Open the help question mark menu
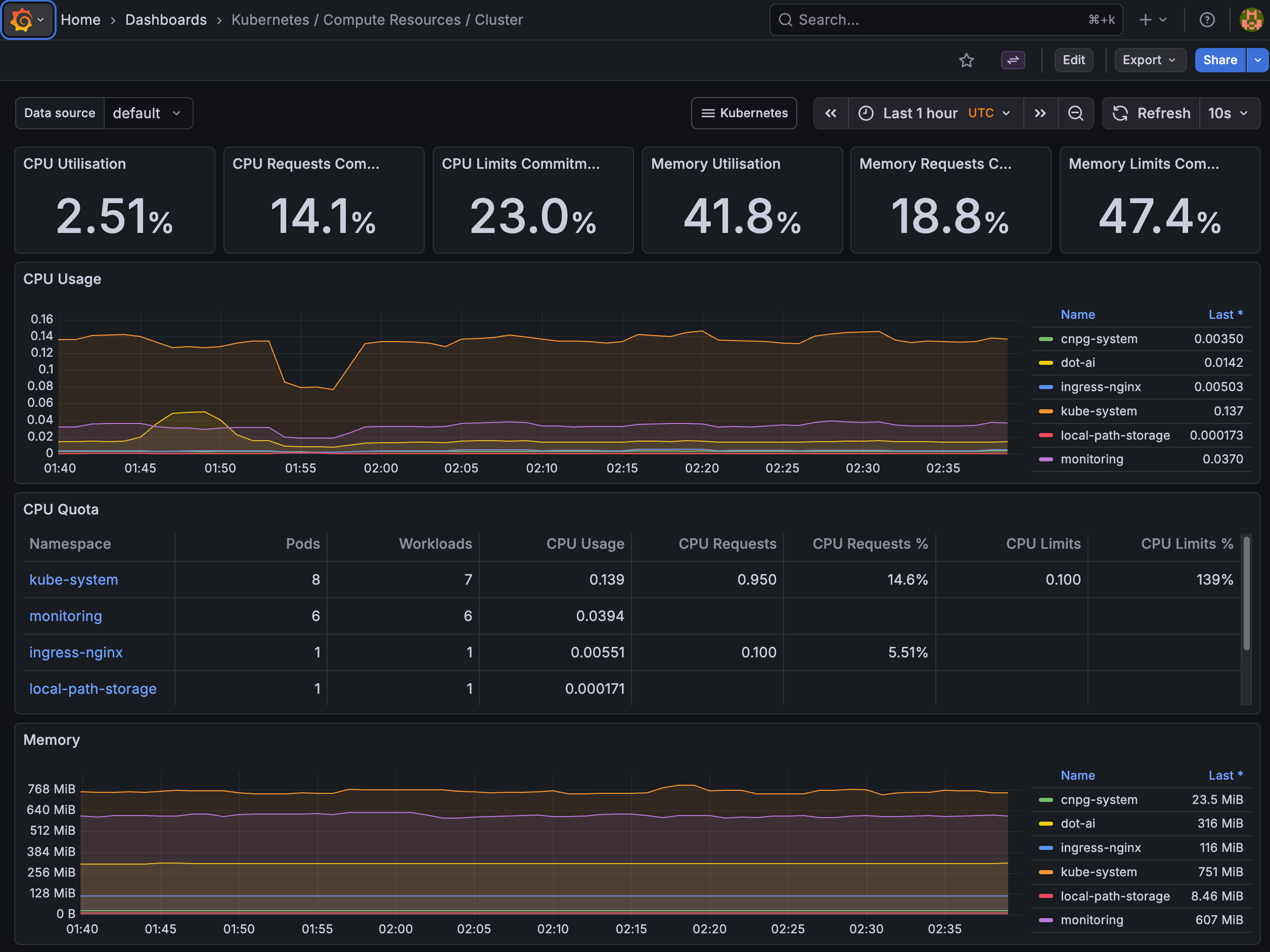Image resolution: width=1270 pixels, height=952 pixels. [1207, 20]
